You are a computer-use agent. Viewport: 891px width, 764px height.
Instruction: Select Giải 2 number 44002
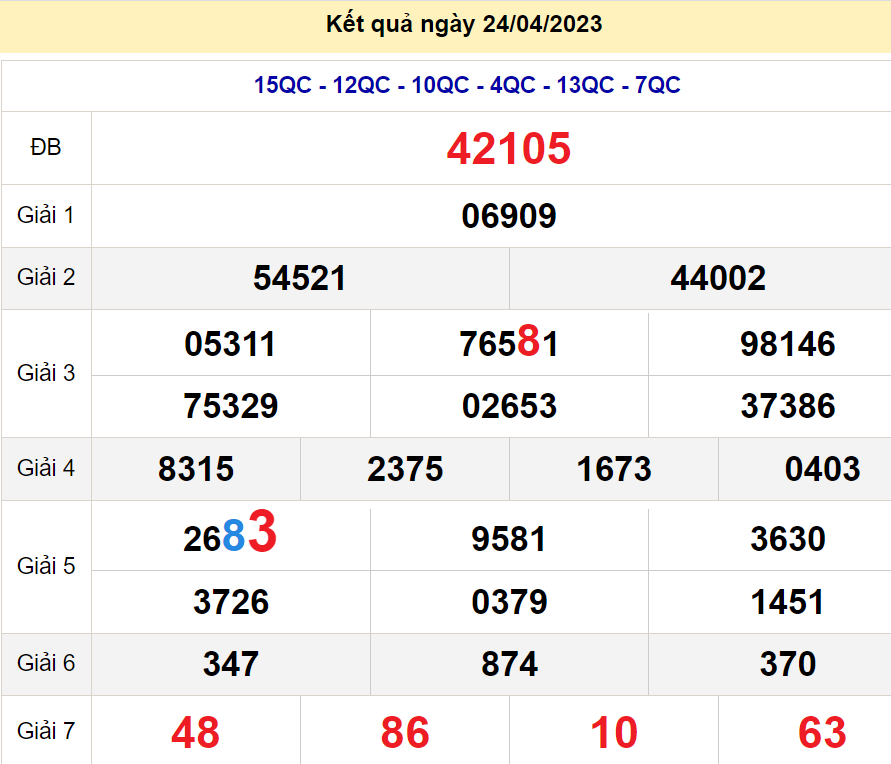click(x=718, y=278)
